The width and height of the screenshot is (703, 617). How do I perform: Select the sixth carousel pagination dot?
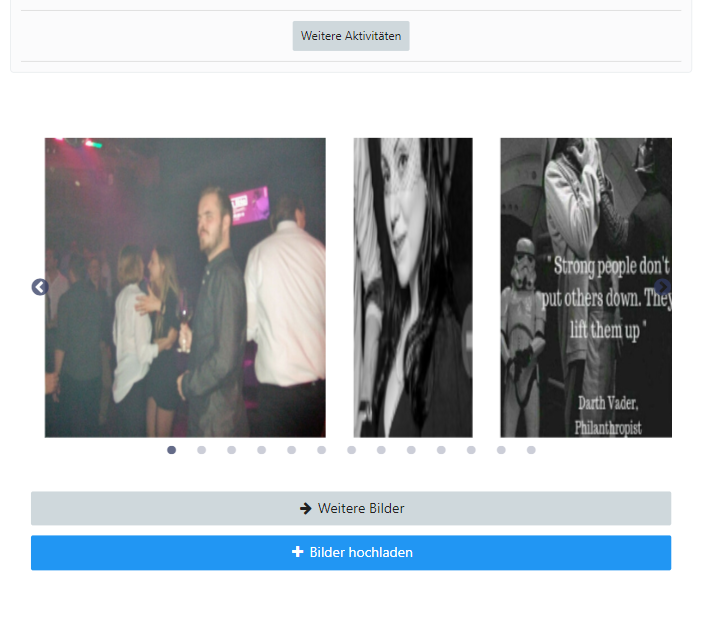click(x=321, y=450)
